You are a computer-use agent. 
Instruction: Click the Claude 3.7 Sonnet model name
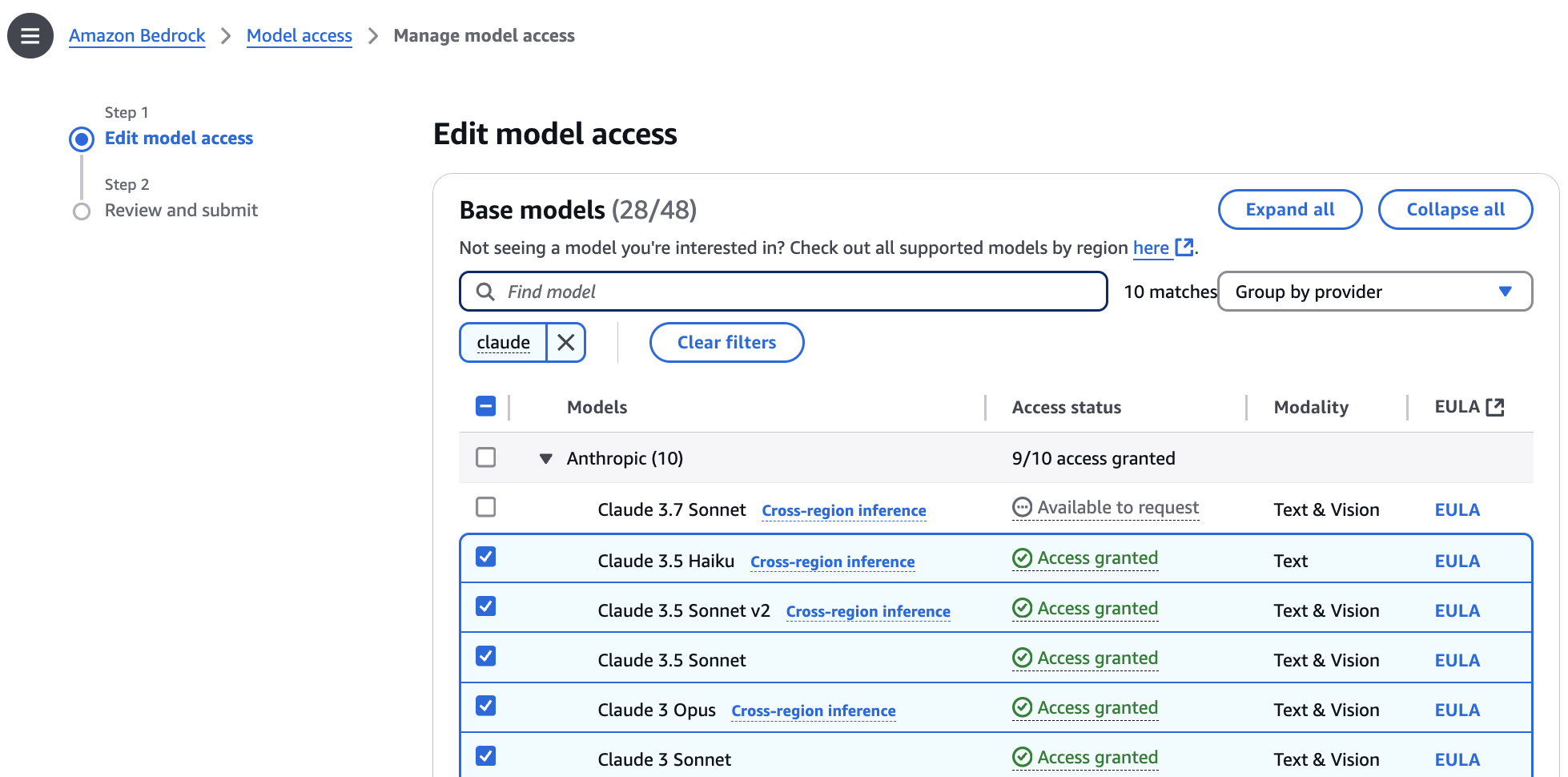click(672, 510)
